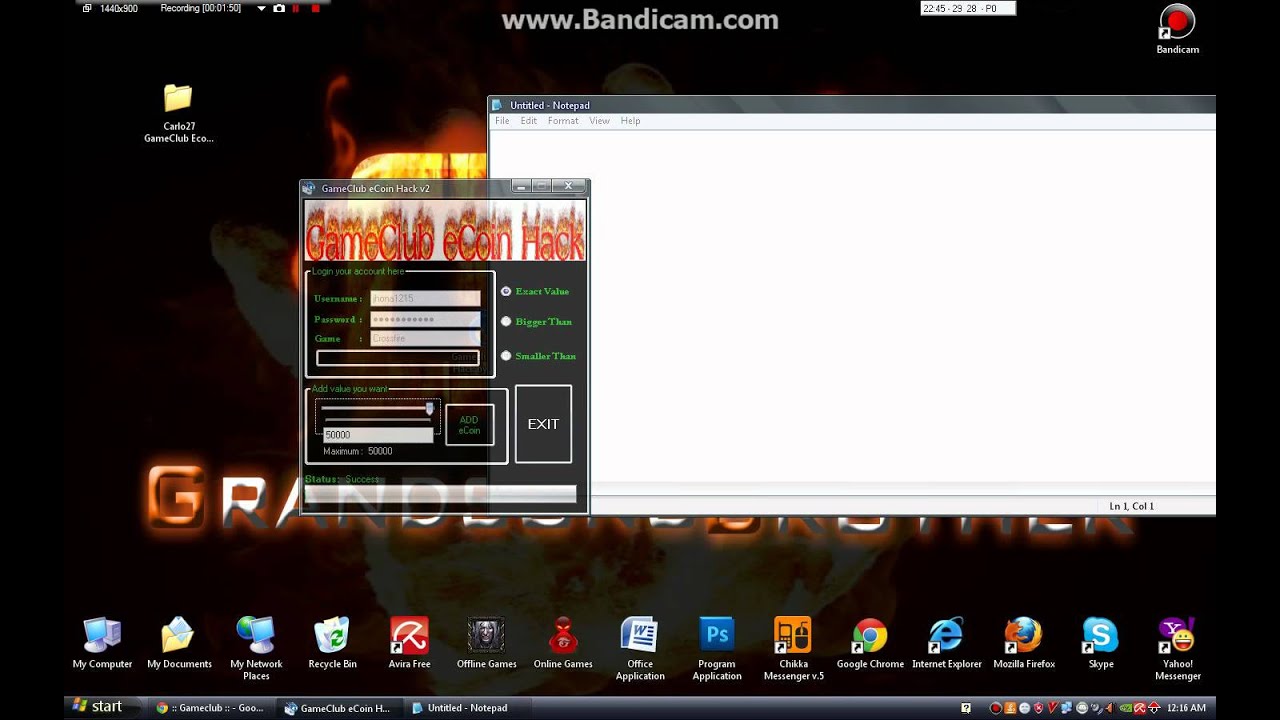1280x720 pixels.
Task: Click the EXIT button in hack tool
Action: 543,424
